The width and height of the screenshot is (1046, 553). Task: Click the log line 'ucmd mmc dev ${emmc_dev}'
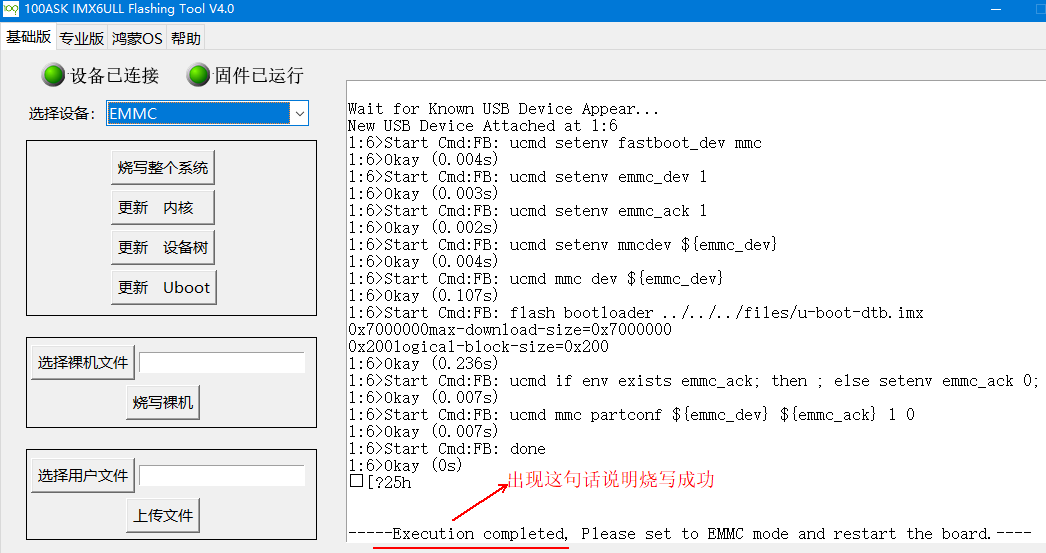pyautogui.click(x=536, y=279)
